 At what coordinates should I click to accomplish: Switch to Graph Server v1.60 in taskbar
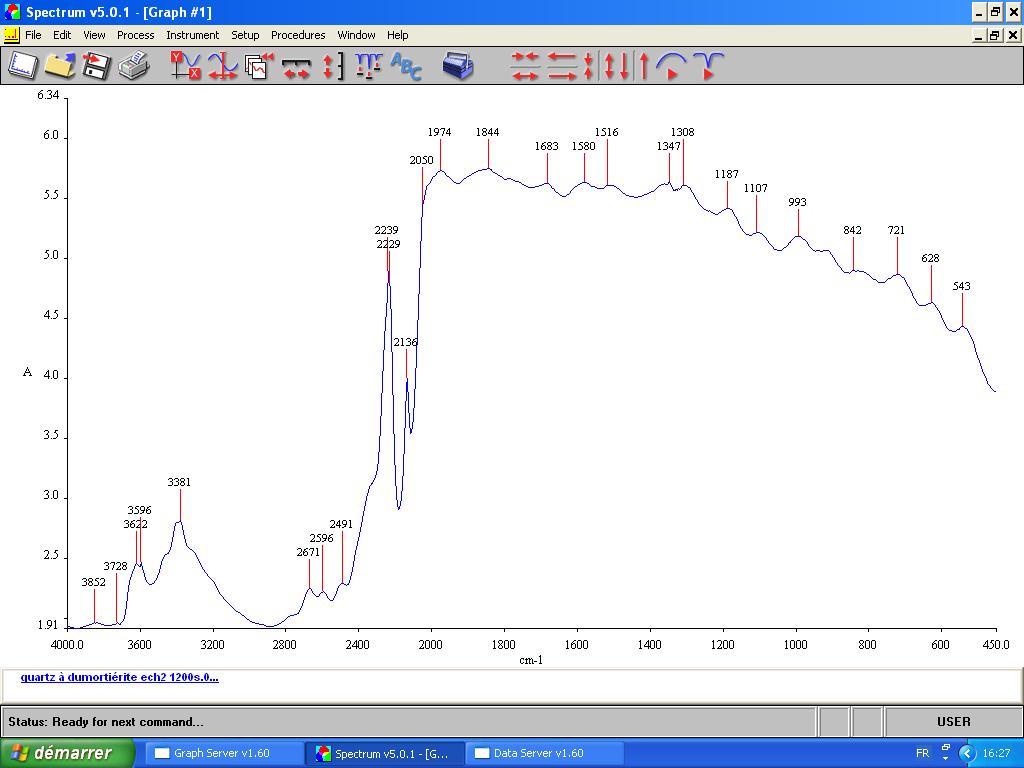pyautogui.click(x=224, y=753)
